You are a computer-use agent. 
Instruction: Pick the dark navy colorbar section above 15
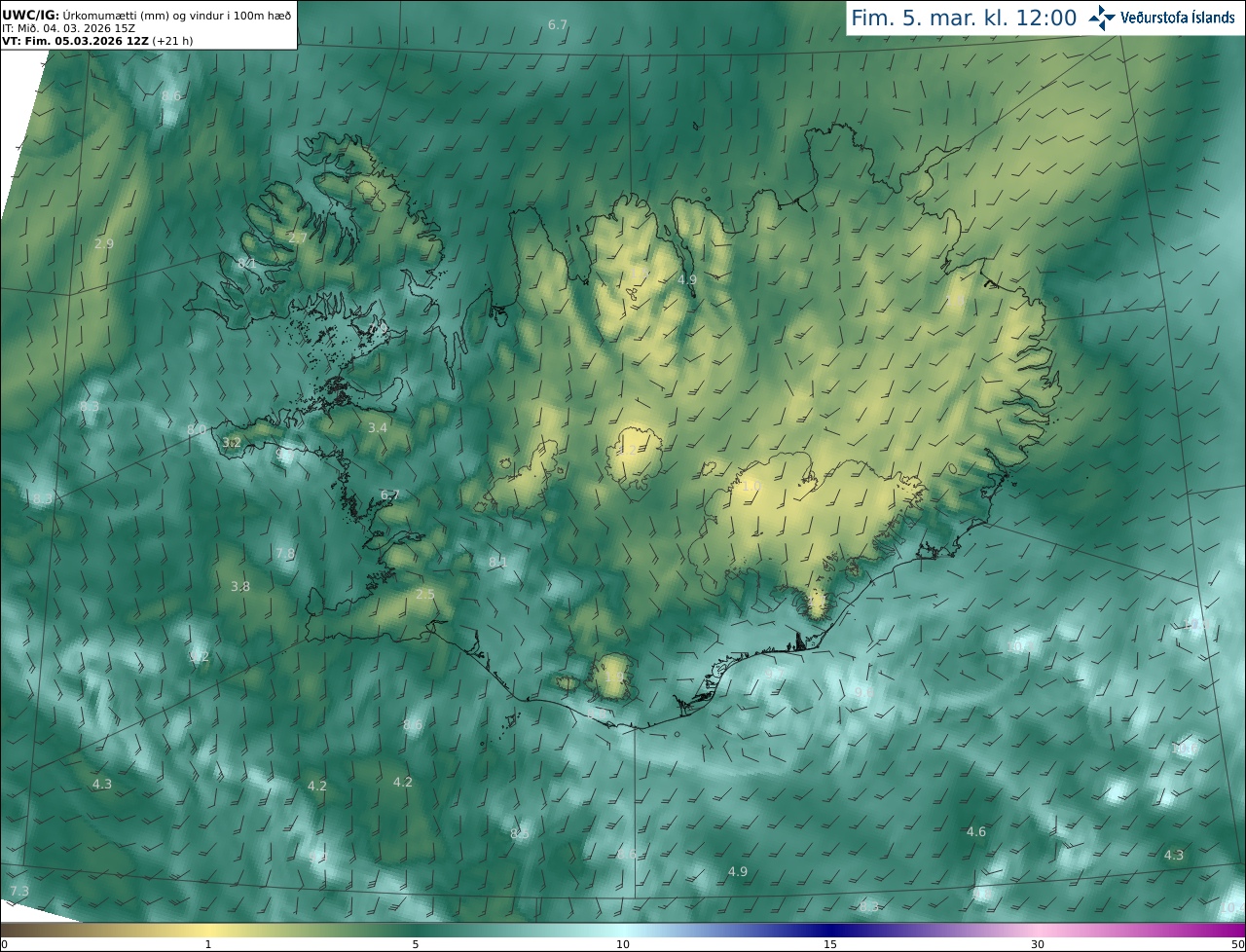pyautogui.click(x=830, y=930)
